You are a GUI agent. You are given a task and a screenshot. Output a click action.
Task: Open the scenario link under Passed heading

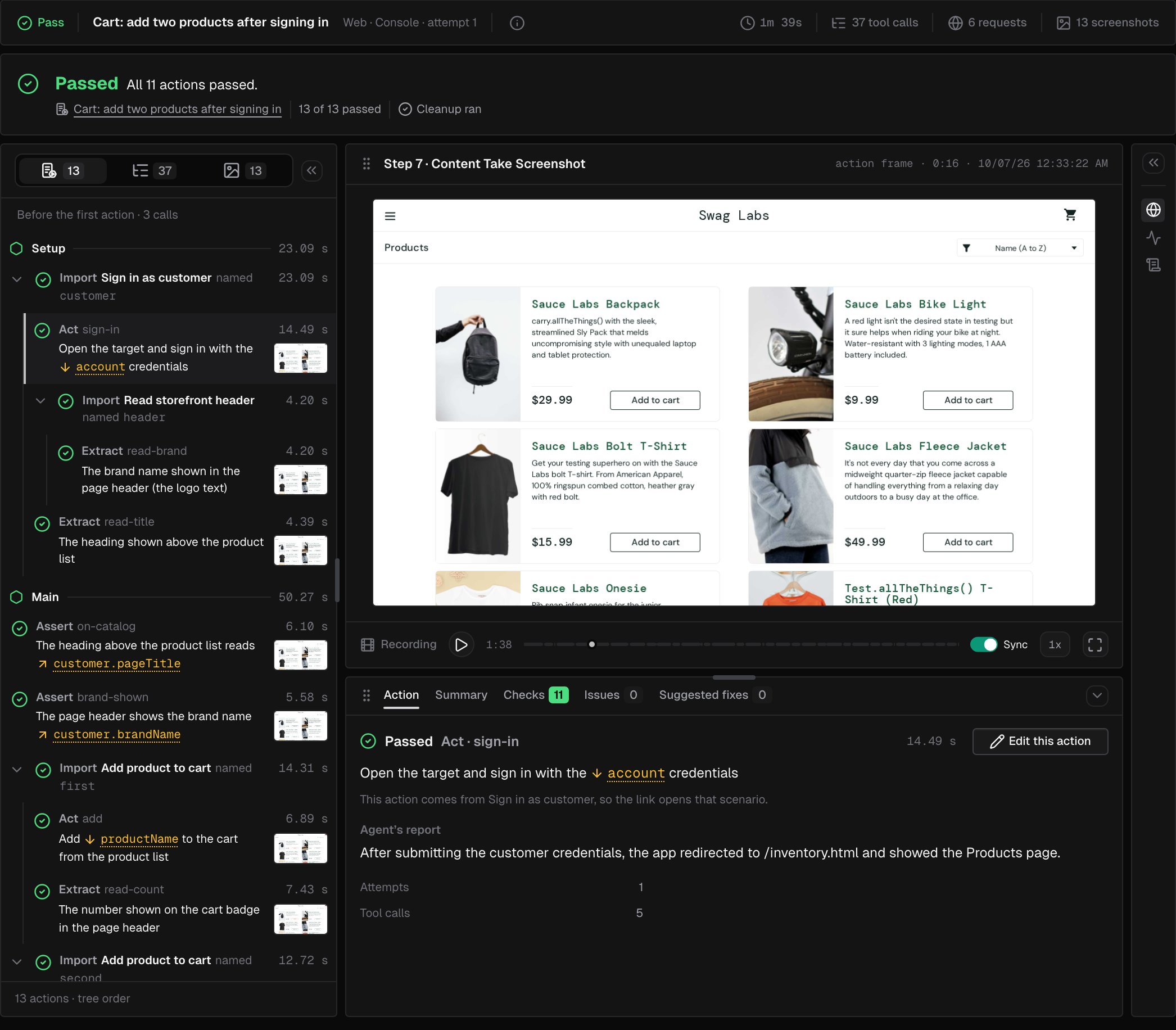[177, 109]
